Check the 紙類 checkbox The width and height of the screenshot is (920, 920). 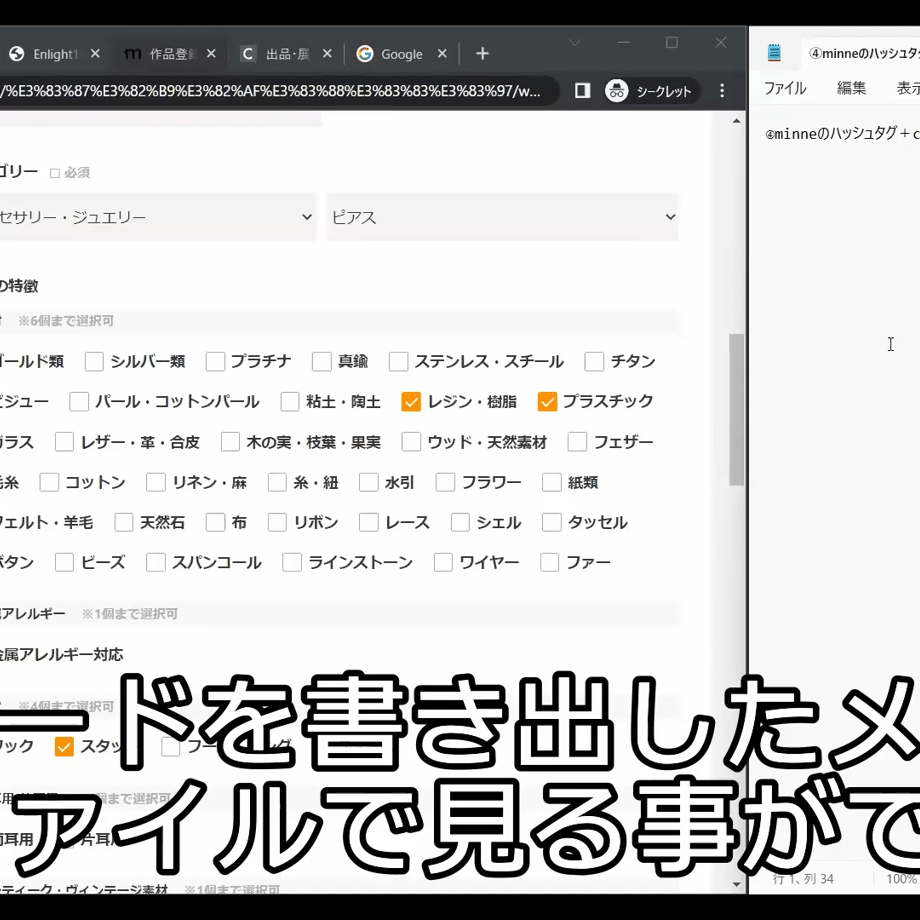point(552,482)
